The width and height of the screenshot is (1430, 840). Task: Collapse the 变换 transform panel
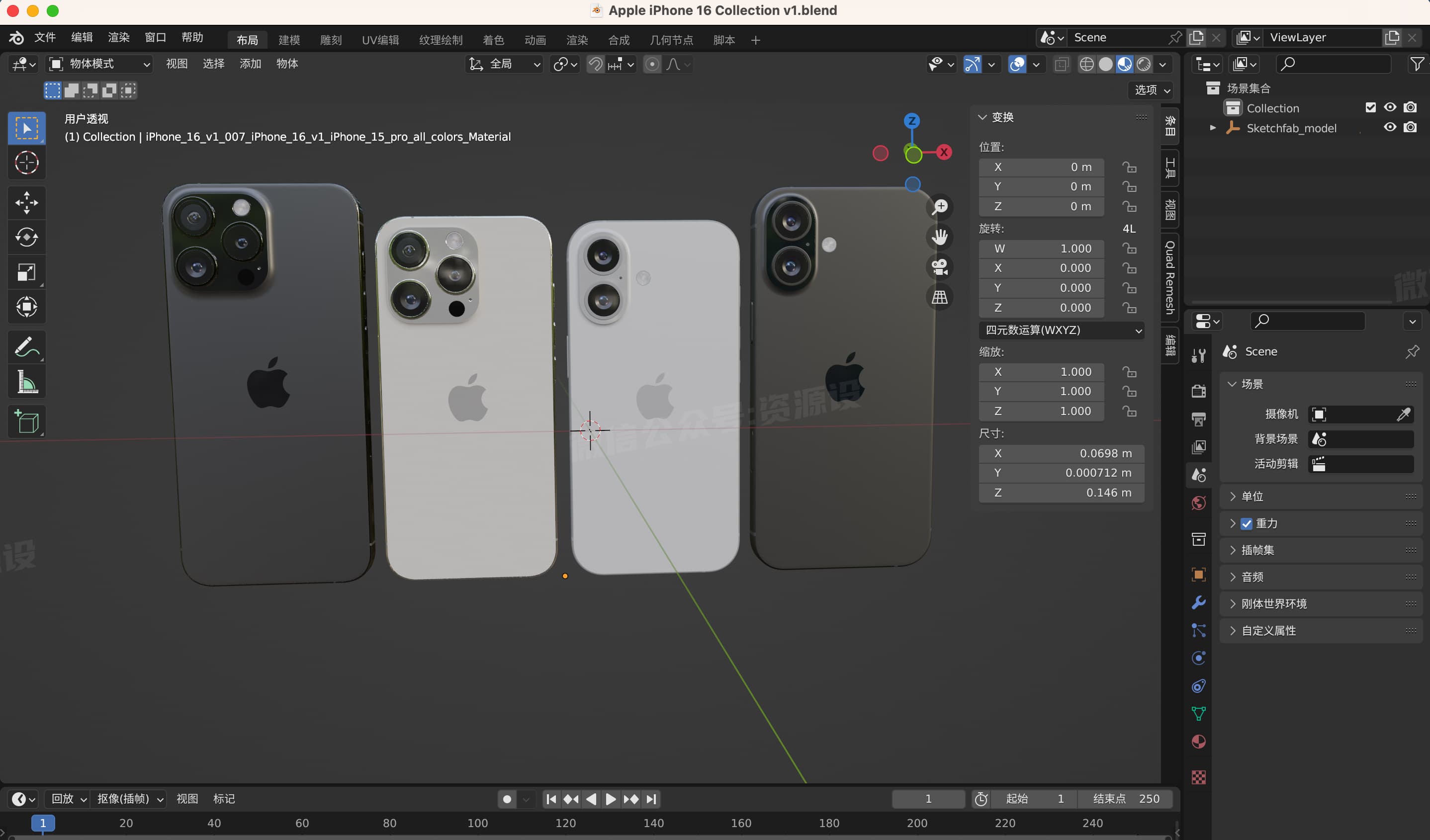pyautogui.click(x=983, y=117)
